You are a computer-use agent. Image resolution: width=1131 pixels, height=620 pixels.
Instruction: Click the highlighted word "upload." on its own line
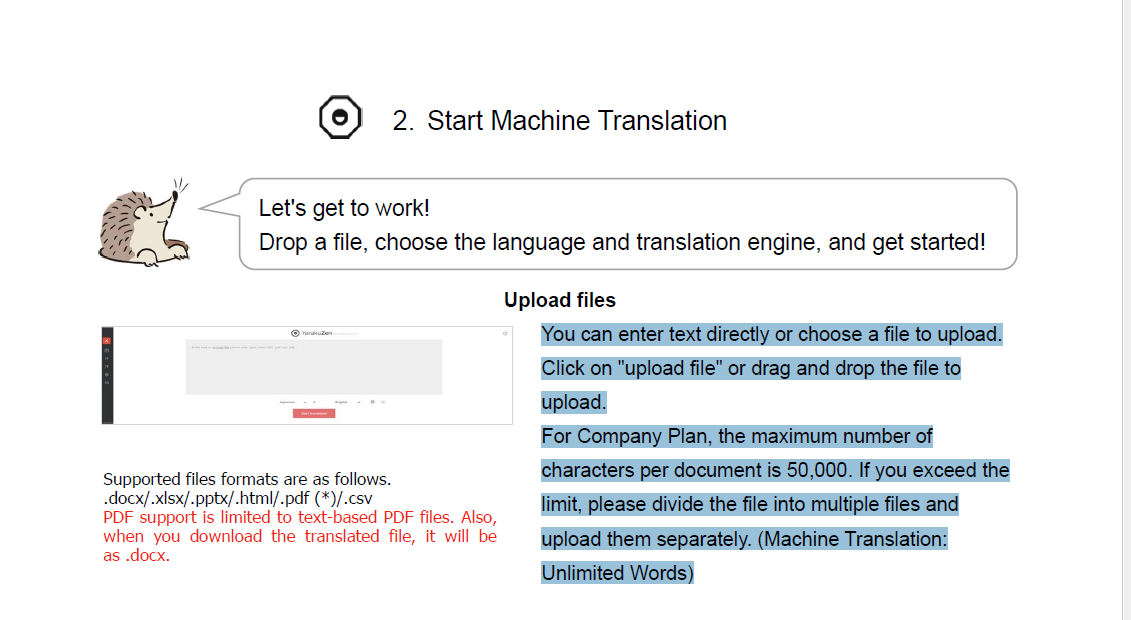point(573,402)
